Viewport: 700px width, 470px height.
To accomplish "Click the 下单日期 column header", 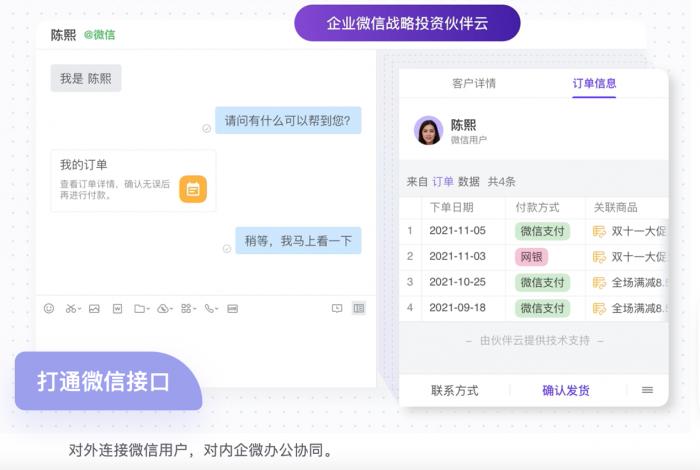I will [x=451, y=208].
